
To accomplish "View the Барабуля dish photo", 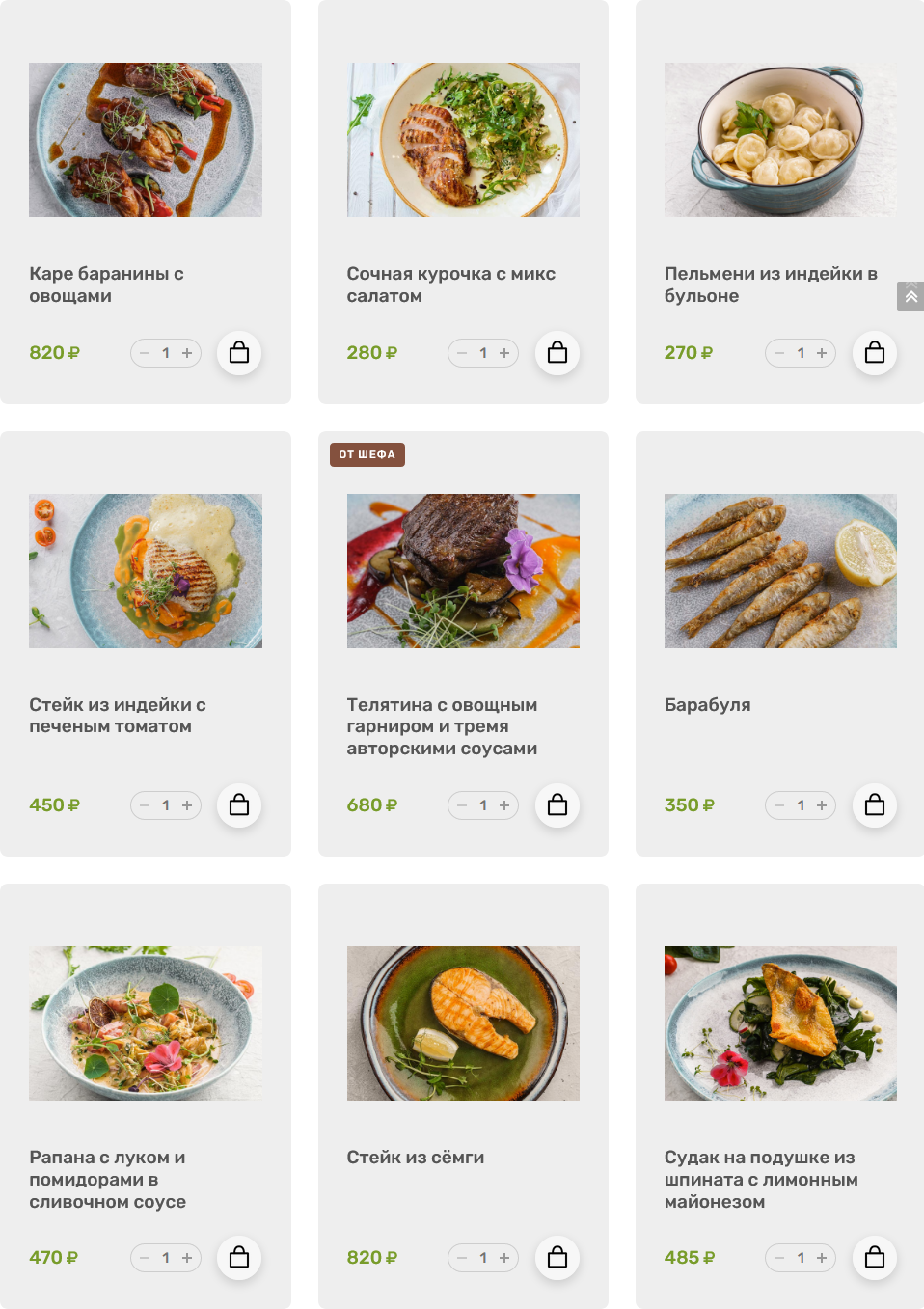I will click(780, 571).
